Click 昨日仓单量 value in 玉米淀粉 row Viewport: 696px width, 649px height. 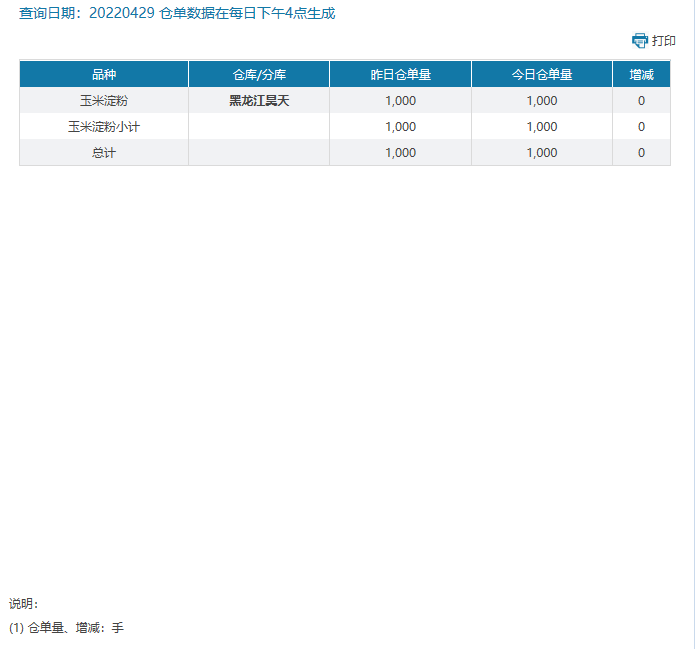400,101
